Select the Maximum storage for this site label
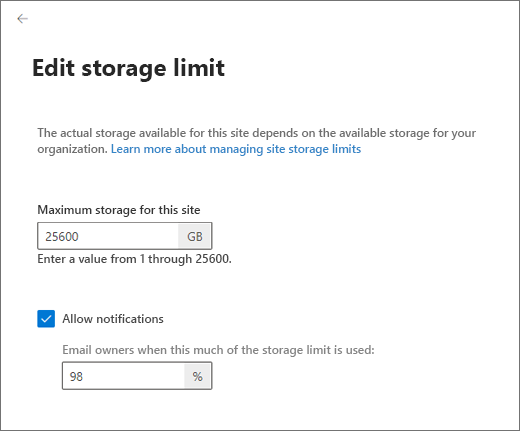The height and width of the screenshot is (431, 520). (119, 210)
